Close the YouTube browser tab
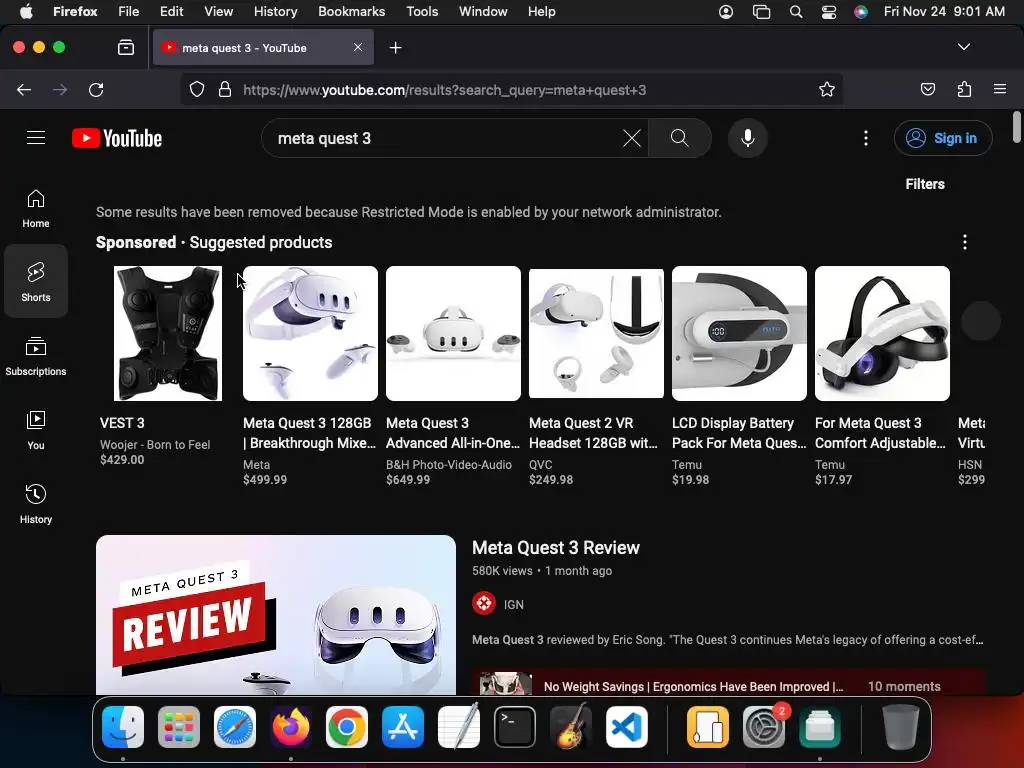The height and width of the screenshot is (768, 1024). pyautogui.click(x=358, y=47)
